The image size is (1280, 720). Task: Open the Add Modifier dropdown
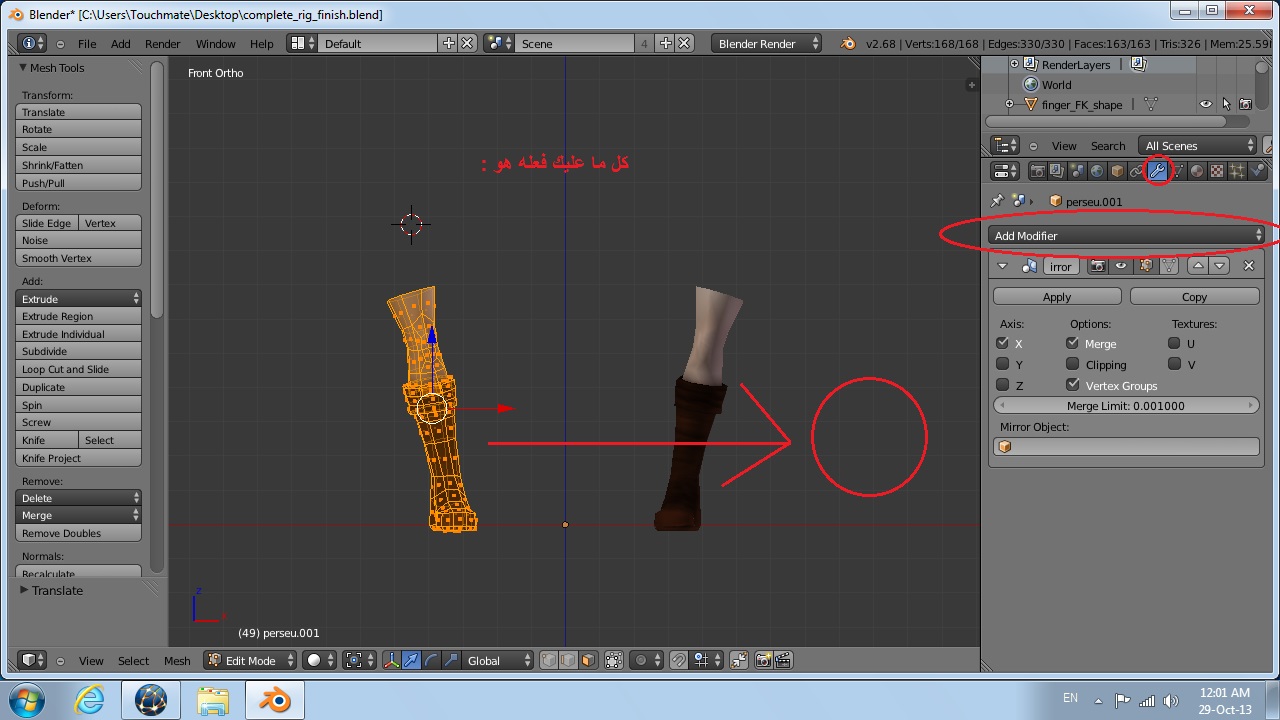tap(1127, 236)
